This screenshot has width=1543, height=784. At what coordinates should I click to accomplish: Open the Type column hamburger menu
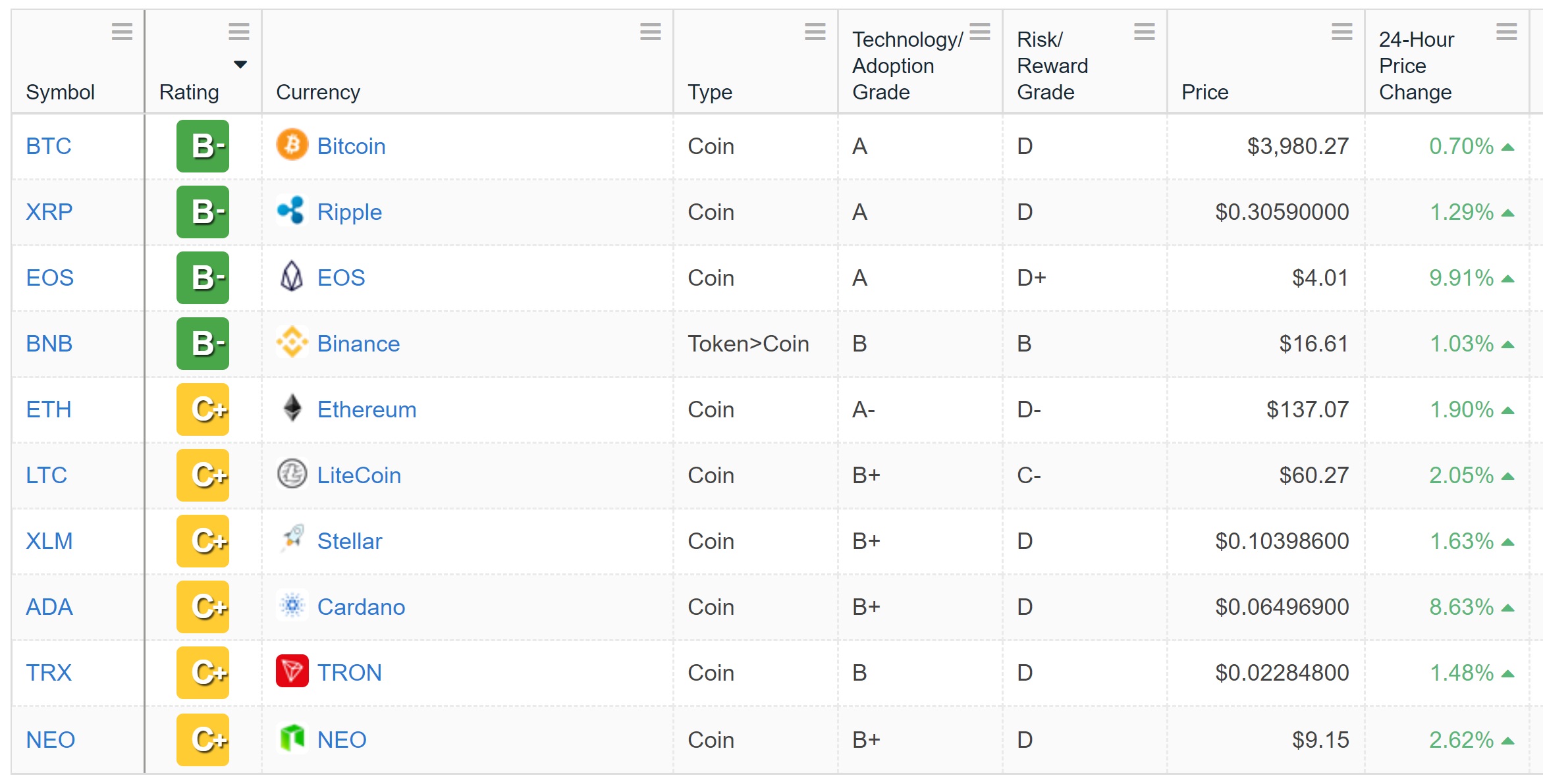coord(815,32)
